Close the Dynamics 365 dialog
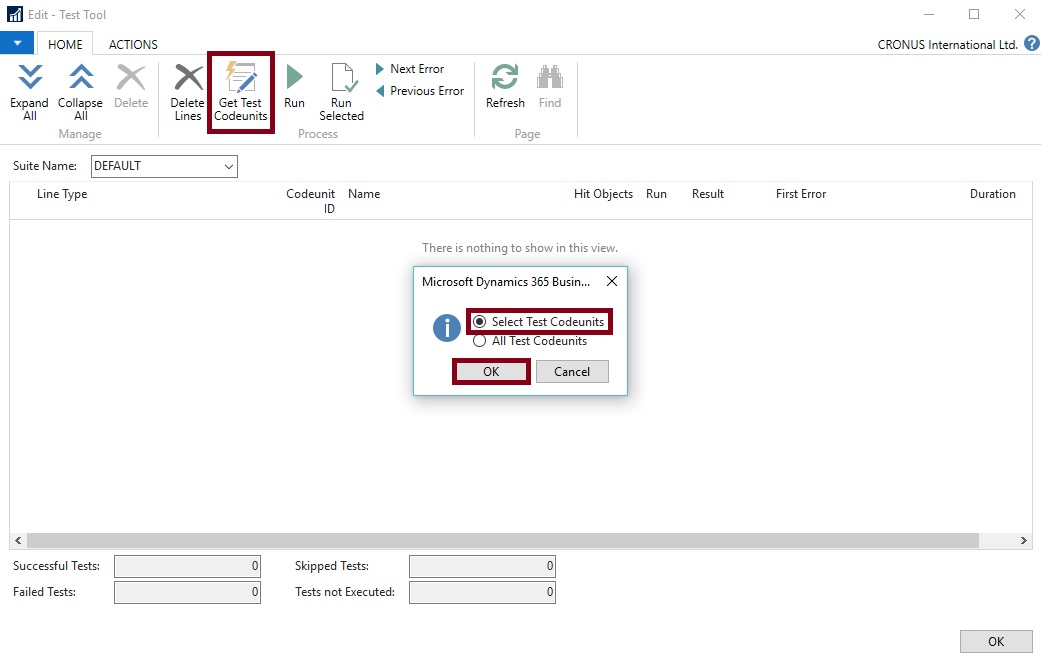 [x=612, y=282]
